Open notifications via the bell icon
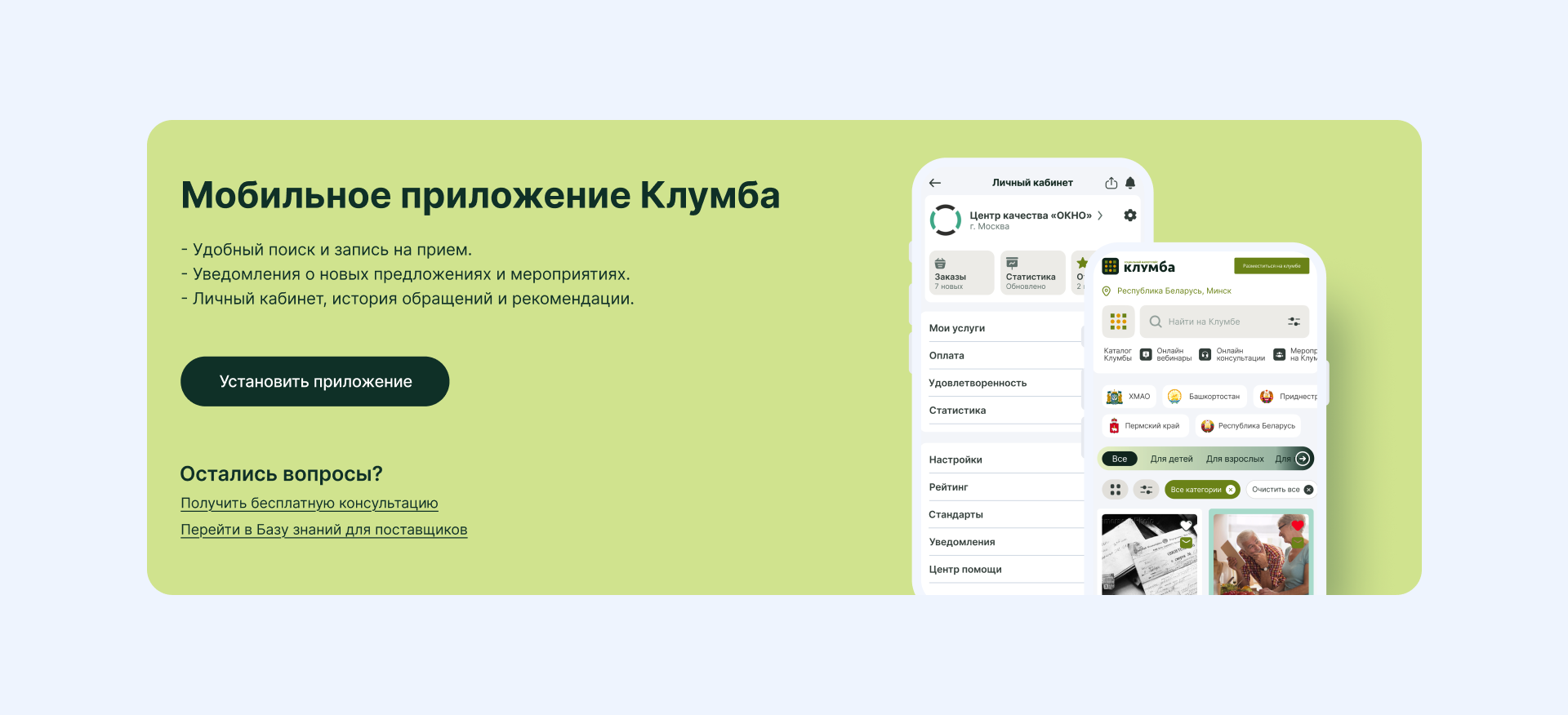The height and width of the screenshot is (715, 1568). (x=1130, y=183)
